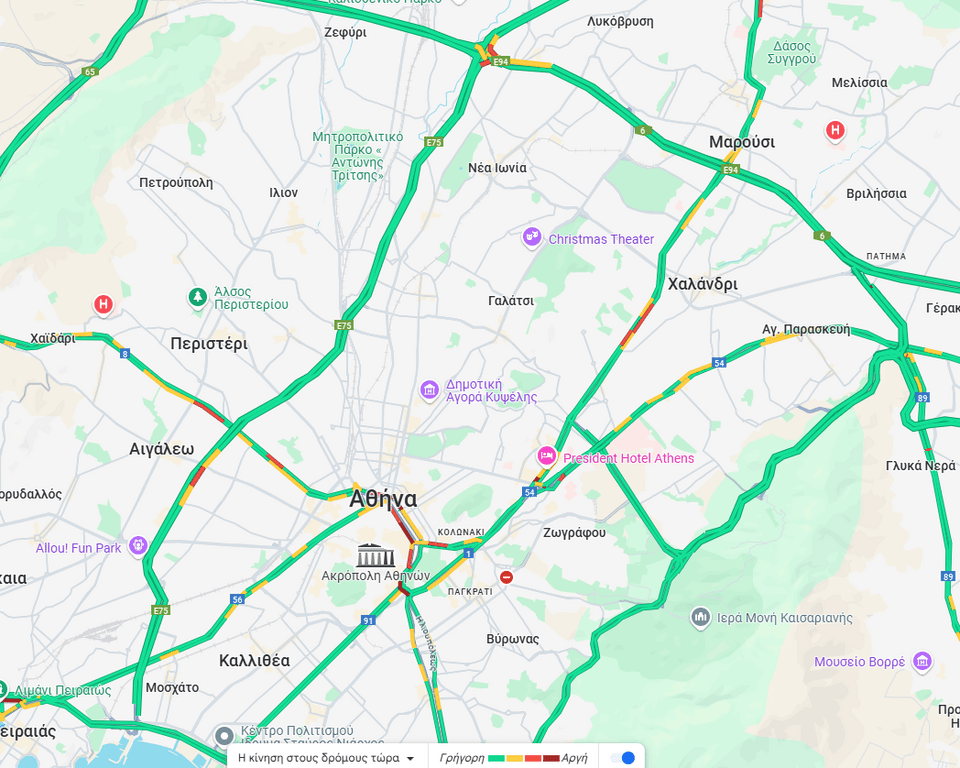This screenshot has width=960, height=768.
Task: Select the red road-closure icon near Παγκράτι
Action: 506,577
